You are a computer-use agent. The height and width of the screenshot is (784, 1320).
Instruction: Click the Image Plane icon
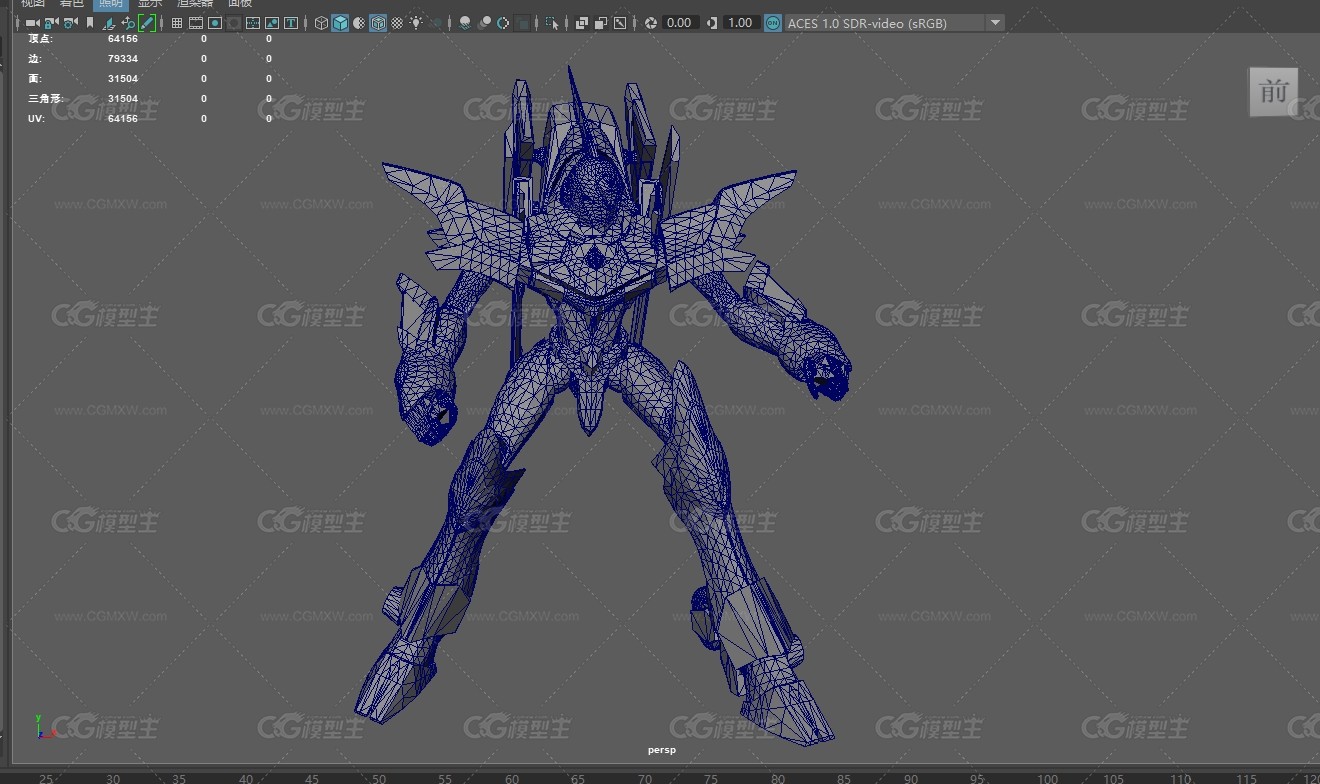click(109, 22)
